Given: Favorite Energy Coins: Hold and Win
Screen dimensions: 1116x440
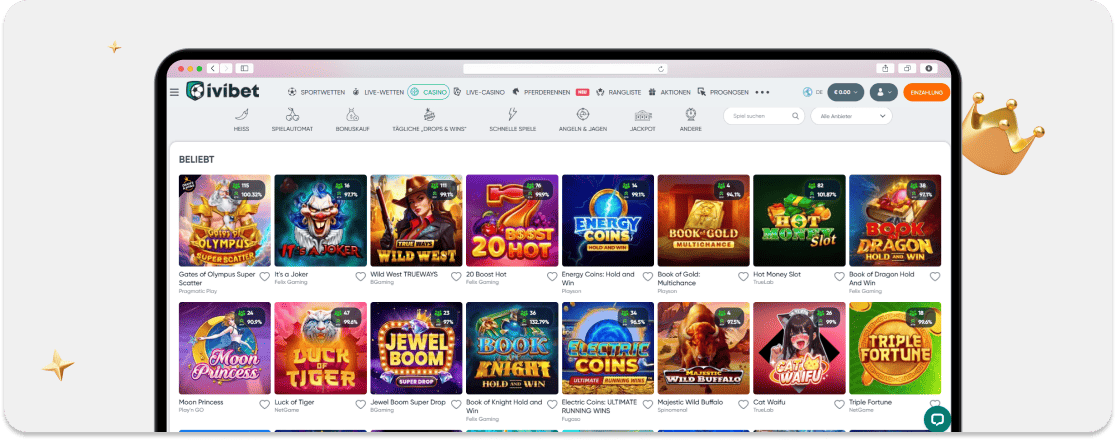Looking at the screenshot, I should [x=648, y=276].
